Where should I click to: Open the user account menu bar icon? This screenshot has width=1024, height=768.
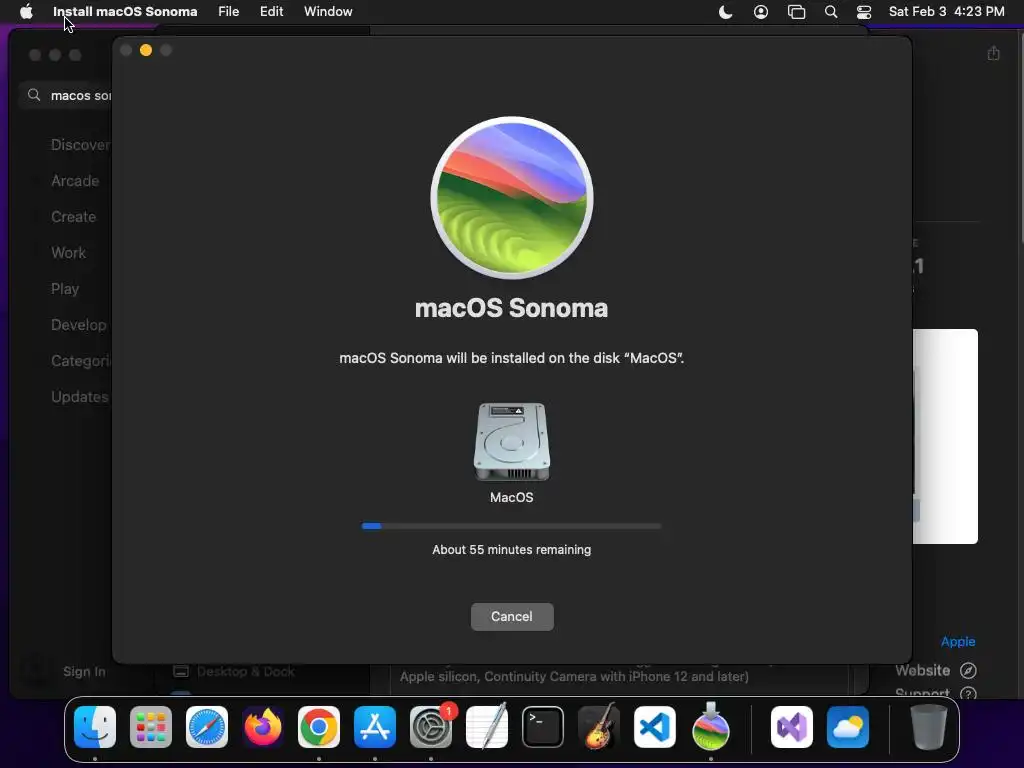[761, 12]
